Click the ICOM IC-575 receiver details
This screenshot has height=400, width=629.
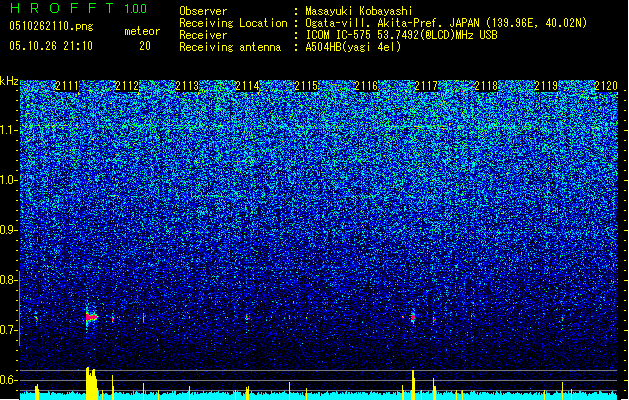click(402, 35)
